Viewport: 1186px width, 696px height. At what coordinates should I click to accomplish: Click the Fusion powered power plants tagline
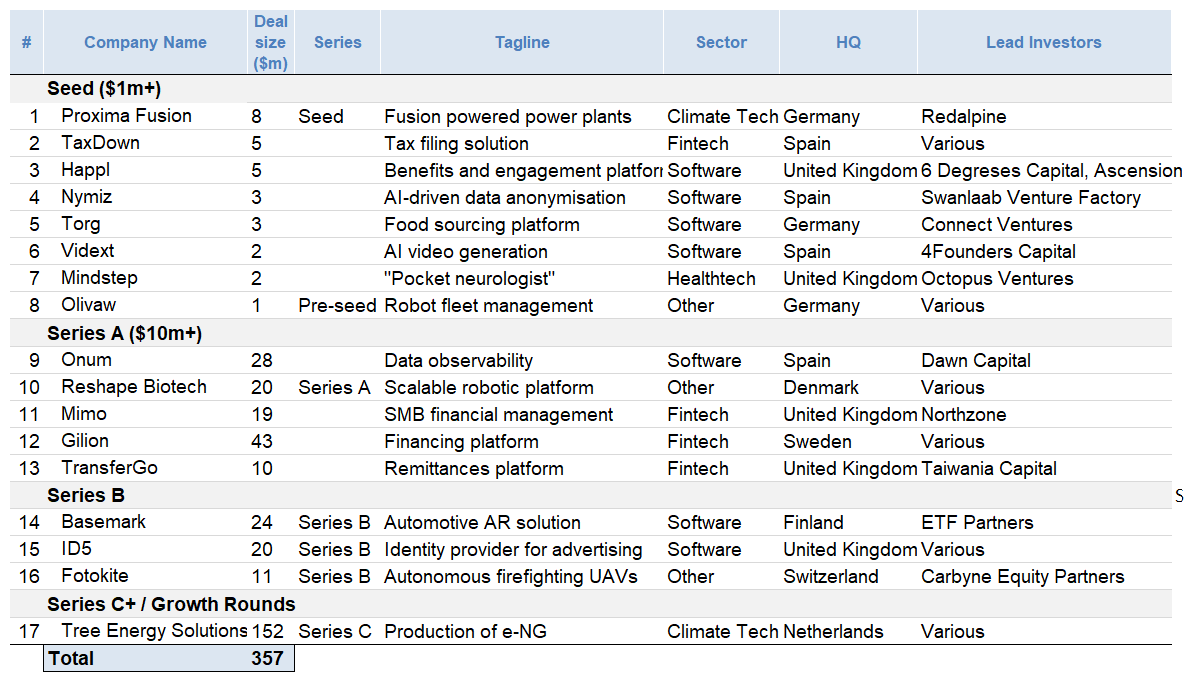pyautogui.click(x=508, y=117)
